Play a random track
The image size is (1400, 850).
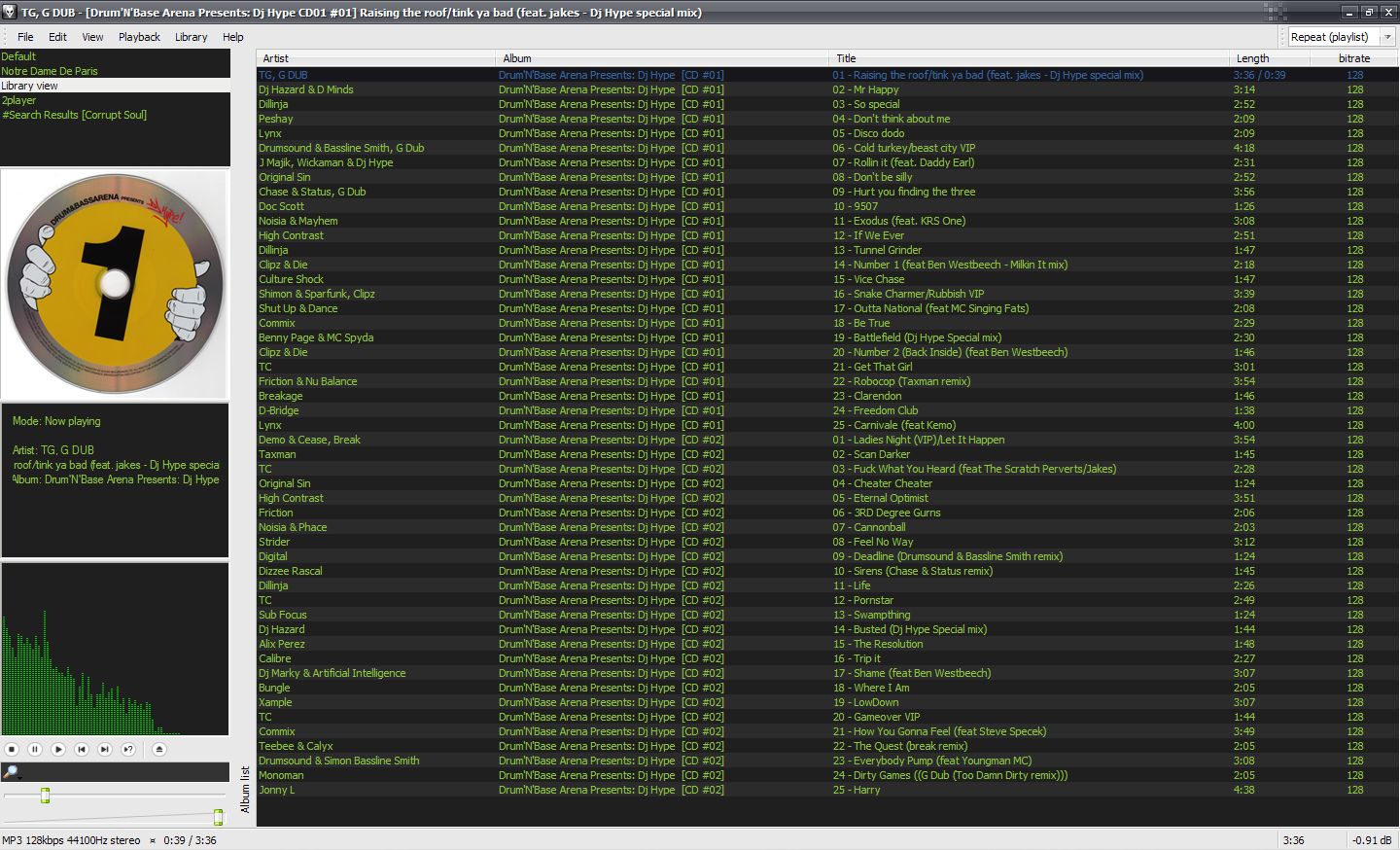pyautogui.click(x=128, y=749)
